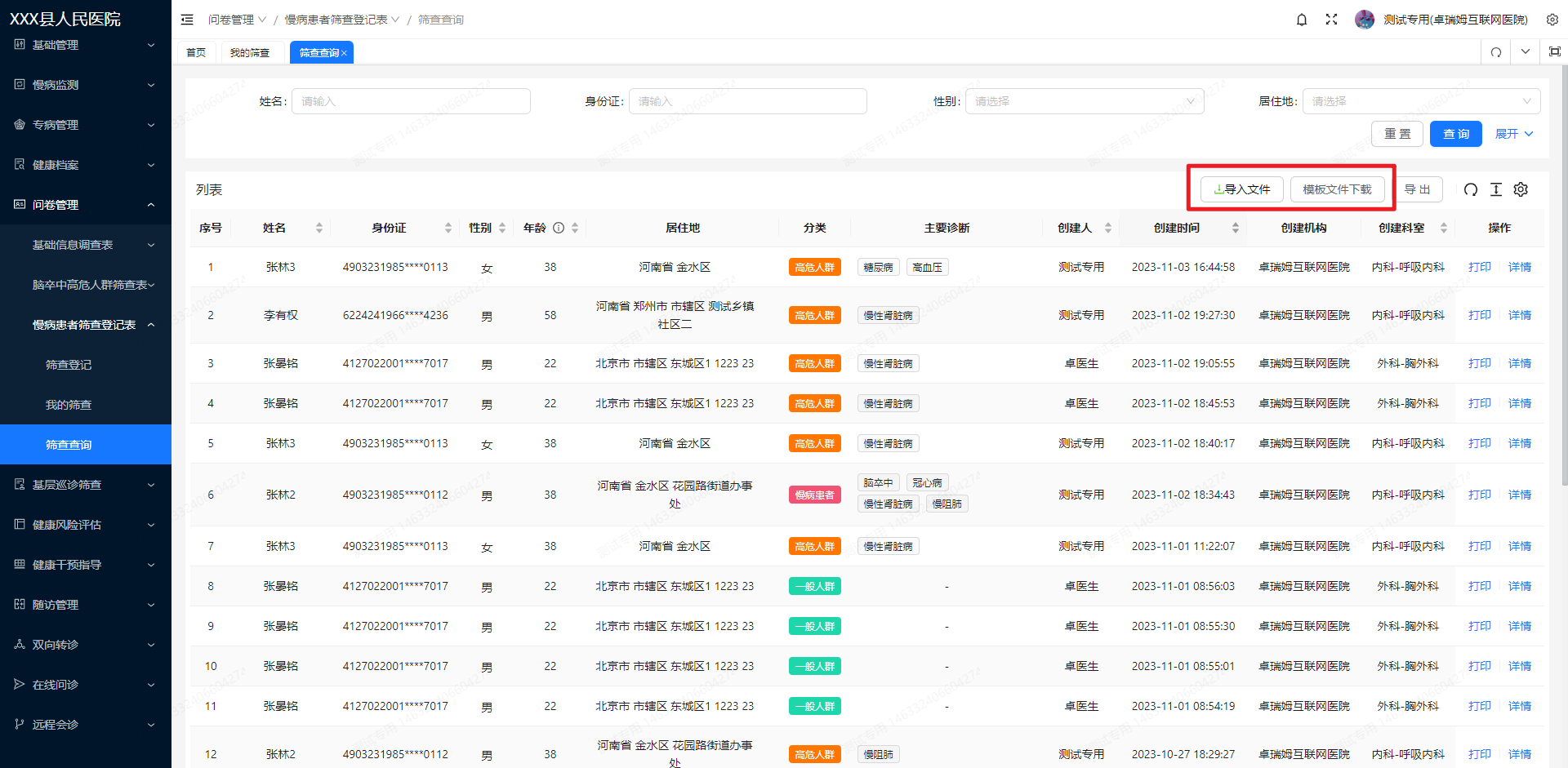Expand 健康档案 sidebar menu
This screenshot has width=1568, height=768.
[x=86, y=165]
